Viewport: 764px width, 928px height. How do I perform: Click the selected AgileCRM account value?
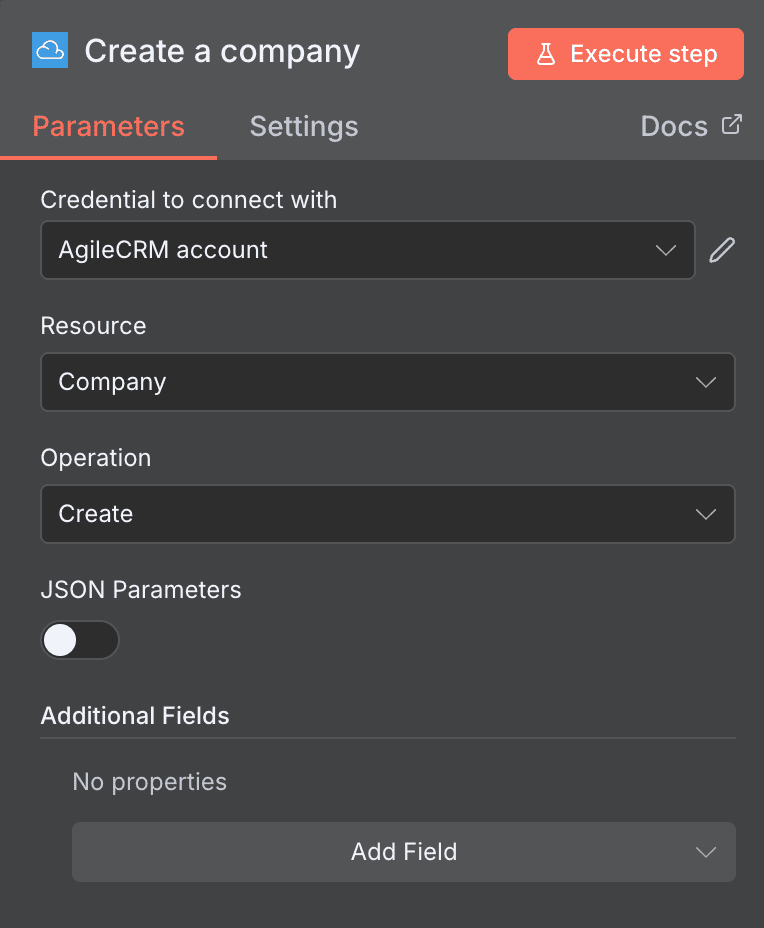[163, 250]
